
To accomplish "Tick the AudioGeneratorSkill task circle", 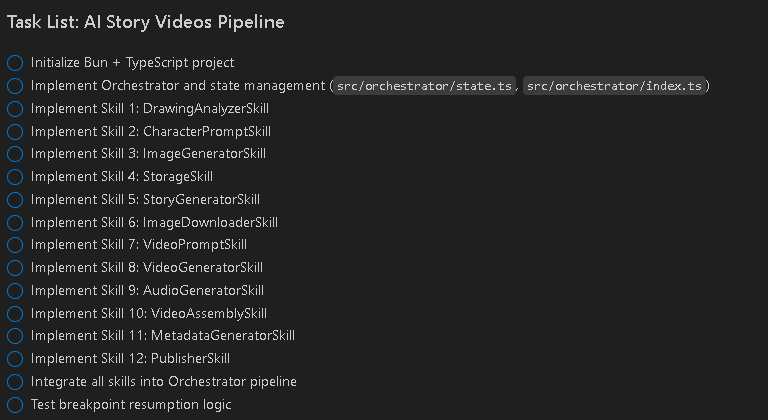I will click(15, 291).
